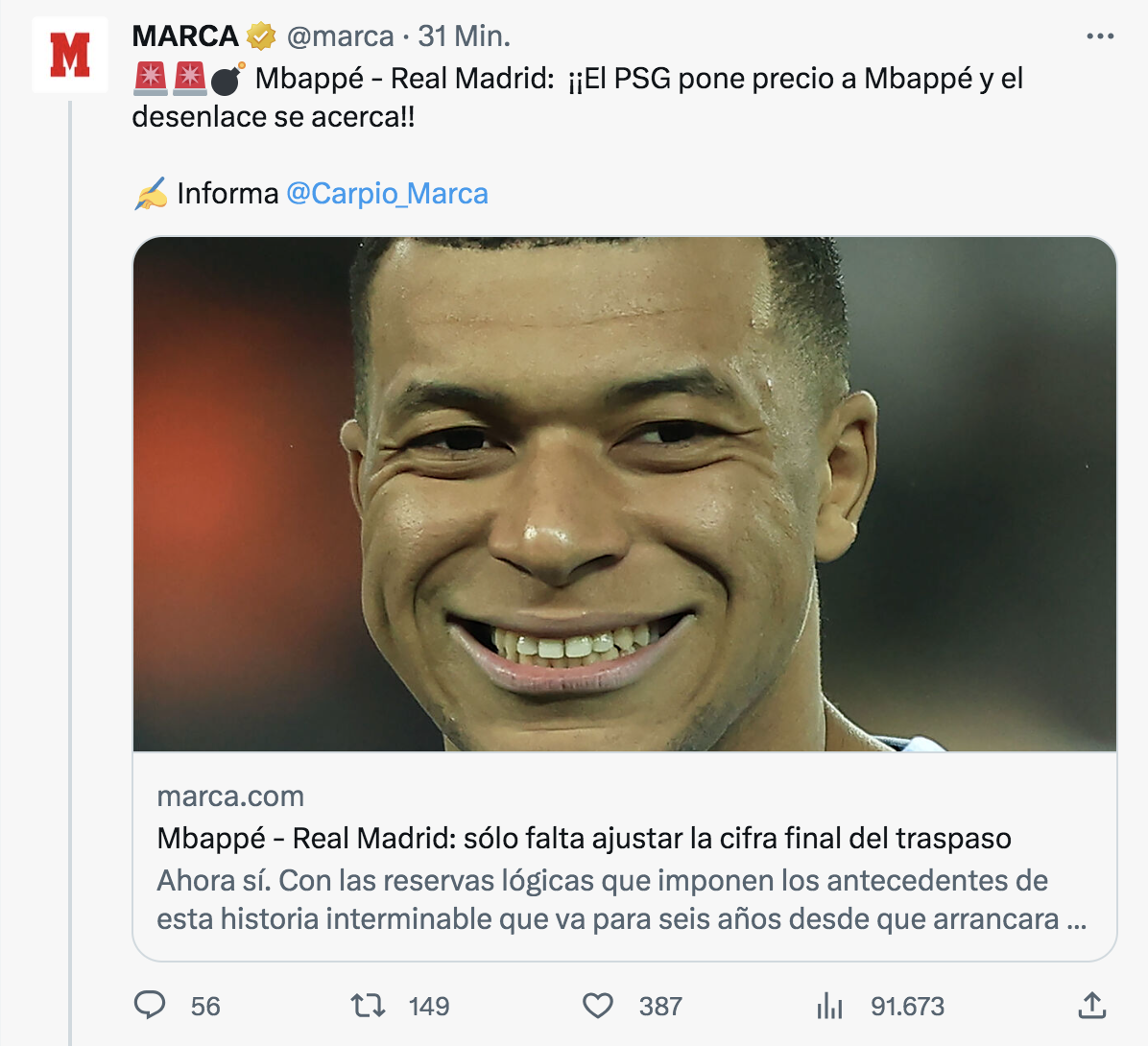Click the 387 likes count
1148x1046 pixels.
[660, 1006]
